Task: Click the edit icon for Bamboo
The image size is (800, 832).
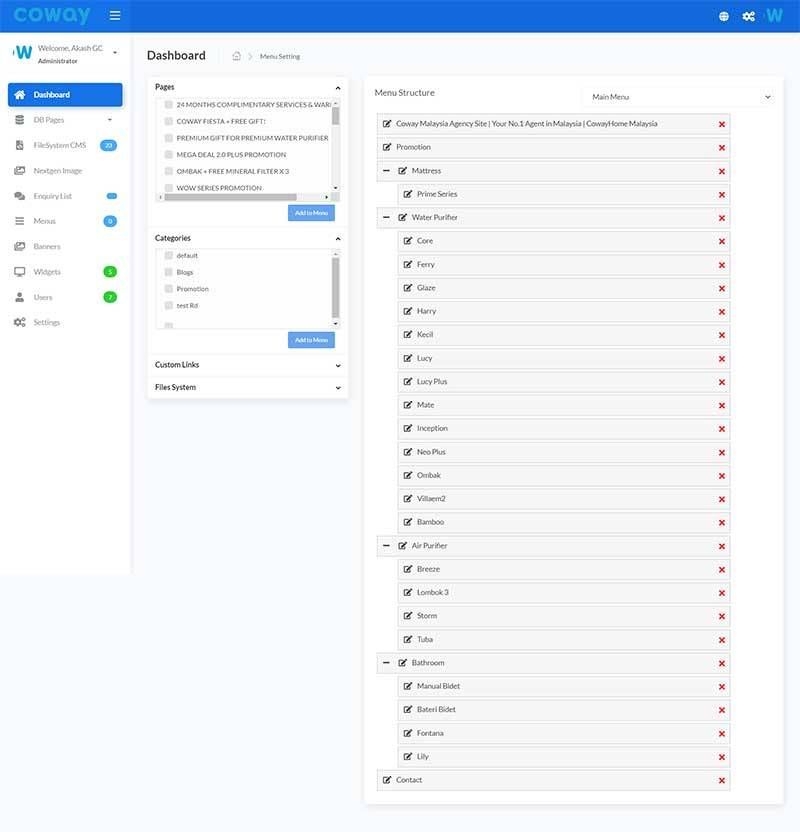Action: pyautogui.click(x=408, y=522)
